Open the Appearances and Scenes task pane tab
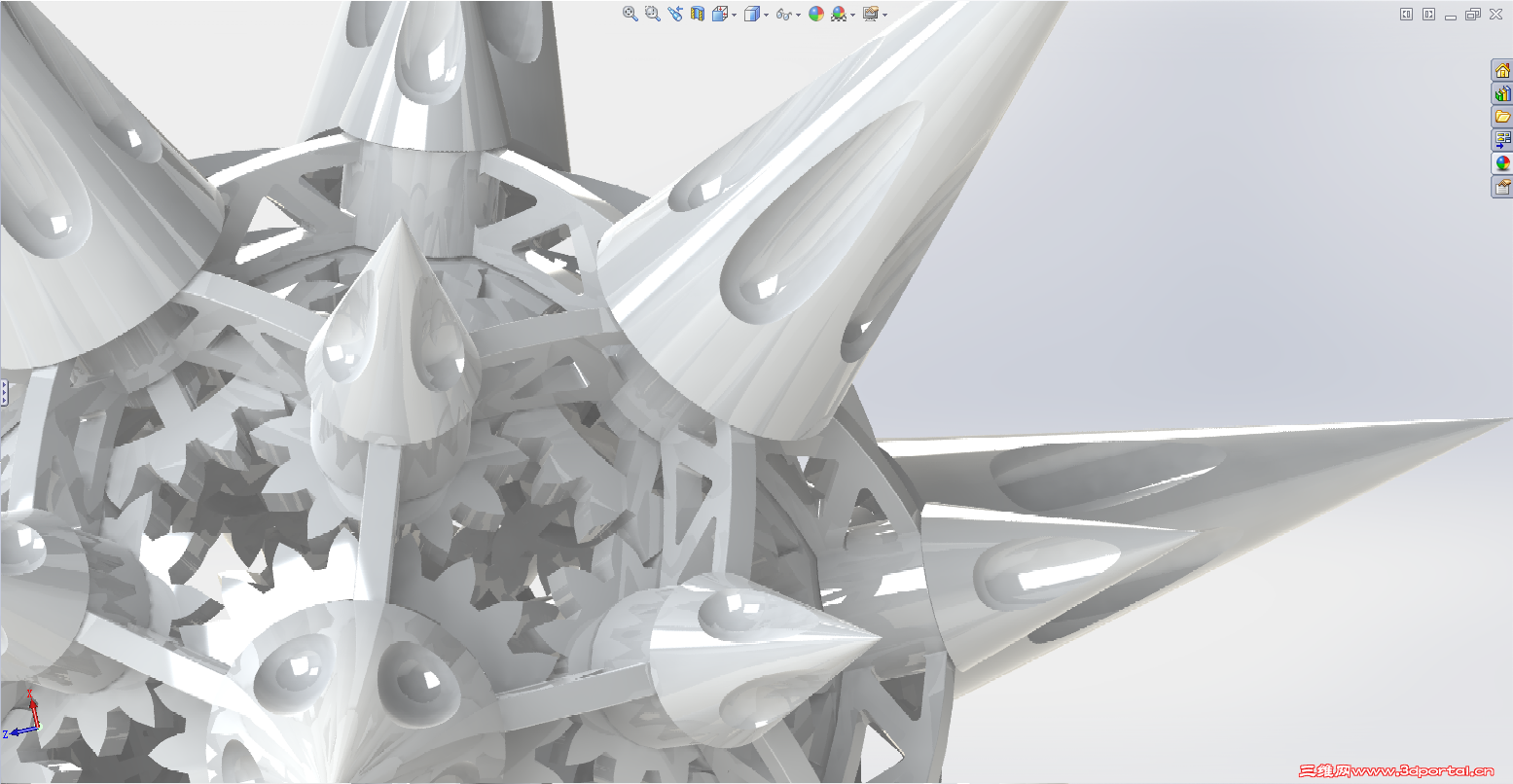Screen dimensions: 1513x784 [1502, 163]
